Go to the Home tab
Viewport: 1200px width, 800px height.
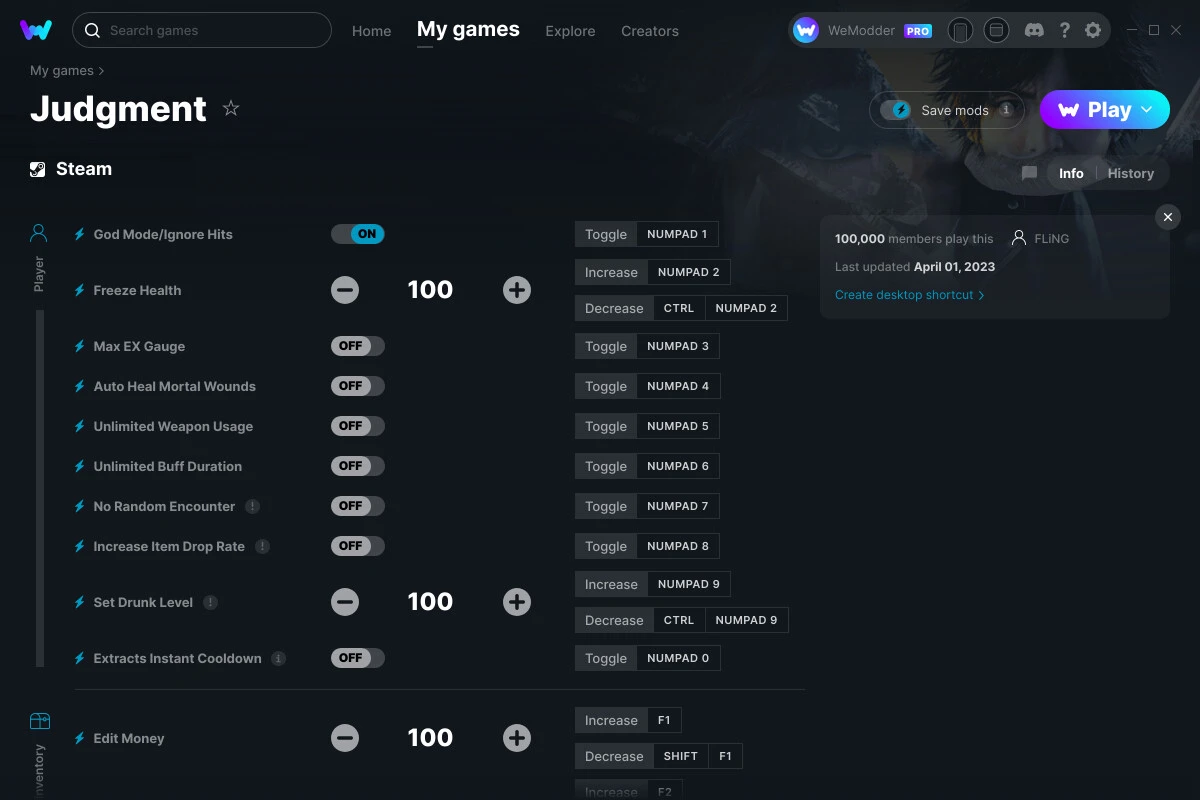point(371,31)
